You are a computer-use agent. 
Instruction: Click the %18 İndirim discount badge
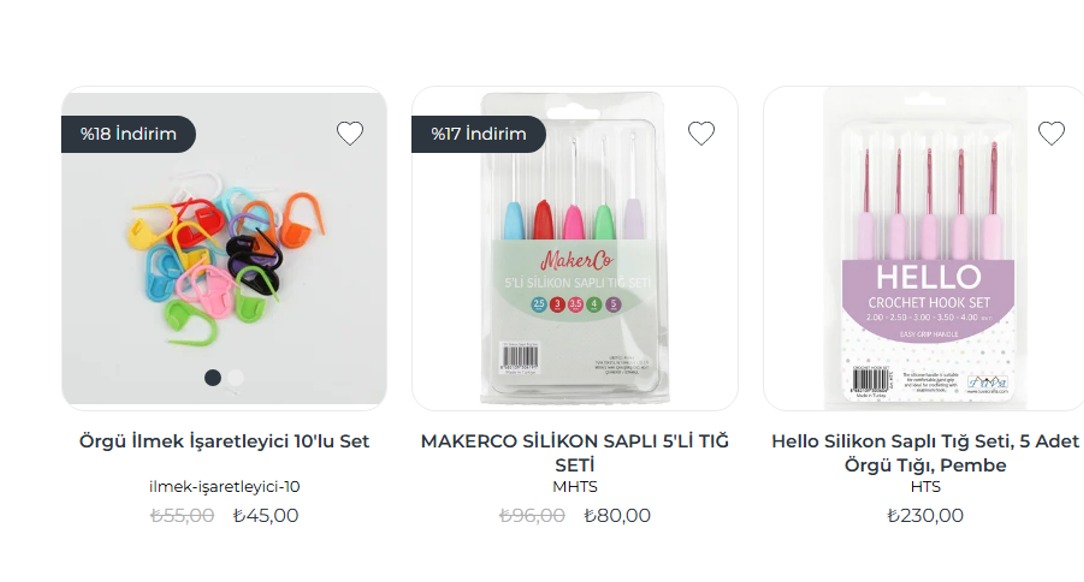coord(129,134)
